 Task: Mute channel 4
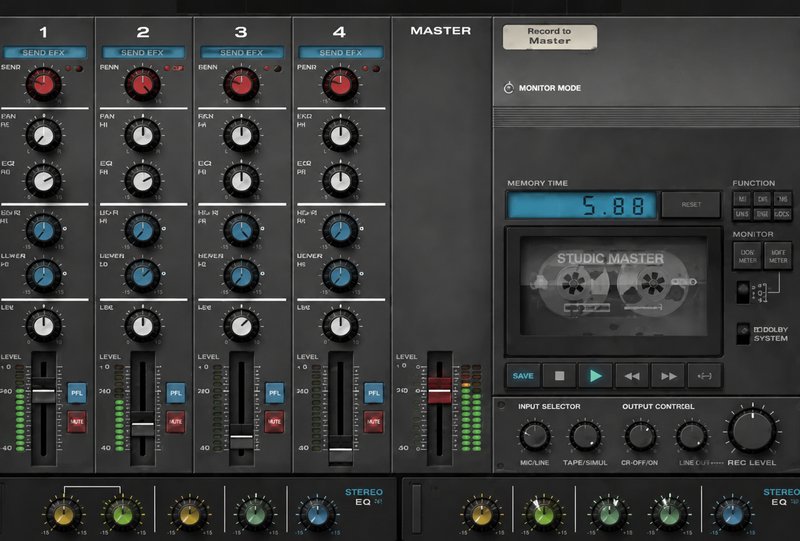(x=373, y=422)
